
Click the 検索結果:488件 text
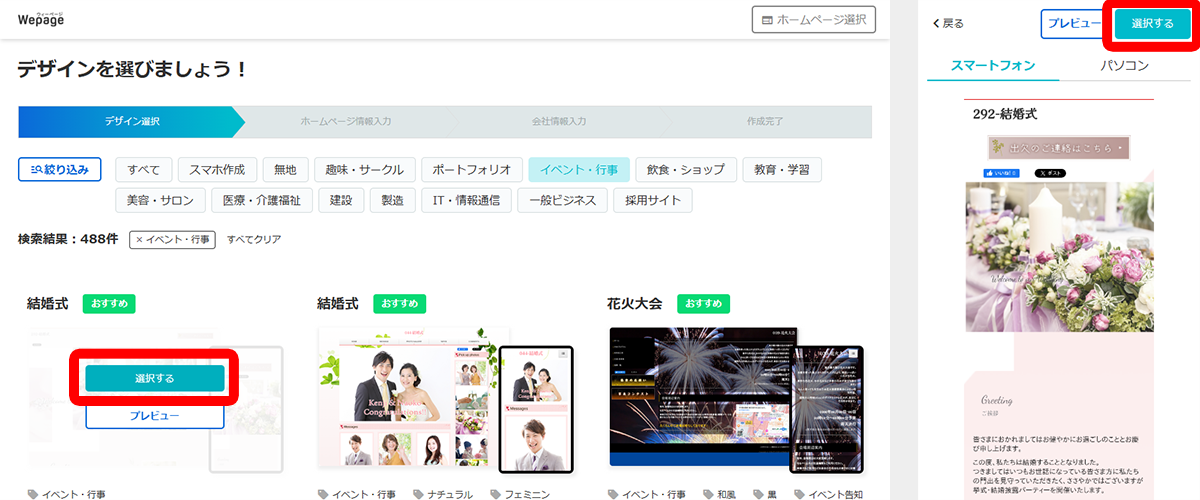click(68, 240)
